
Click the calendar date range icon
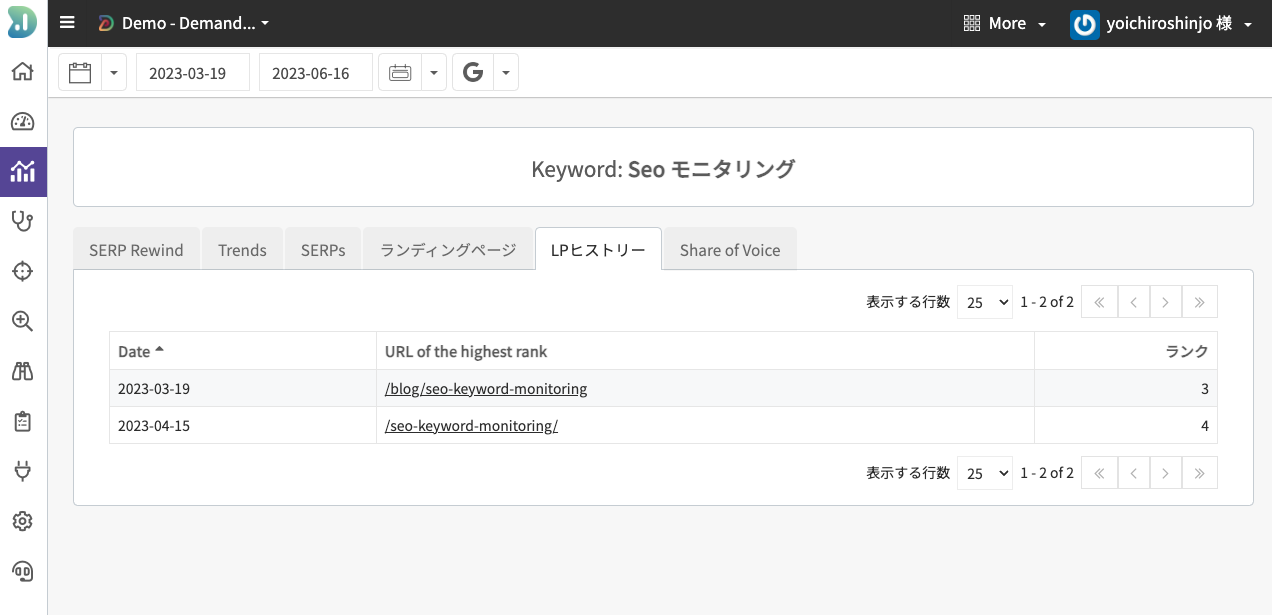[80, 72]
